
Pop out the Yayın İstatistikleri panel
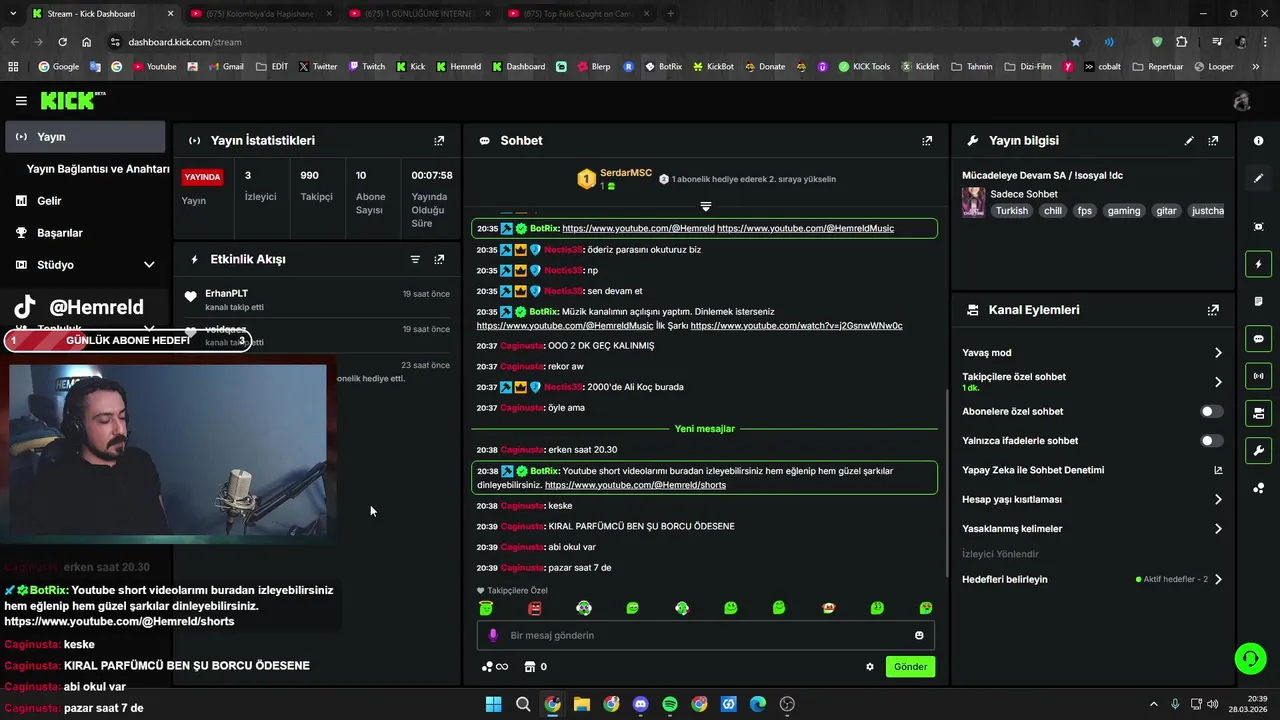click(x=439, y=141)
